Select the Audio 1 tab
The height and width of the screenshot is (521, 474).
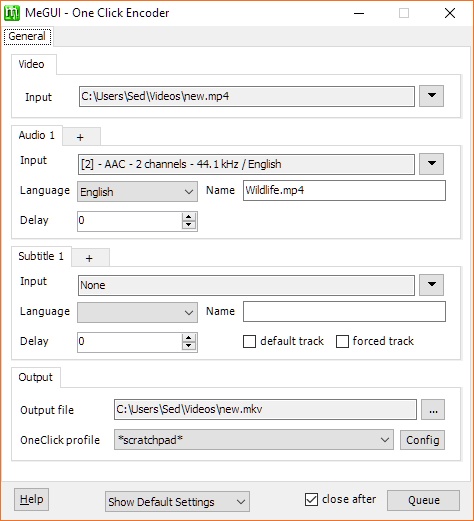pyautogui.click(x=37, y=135)
